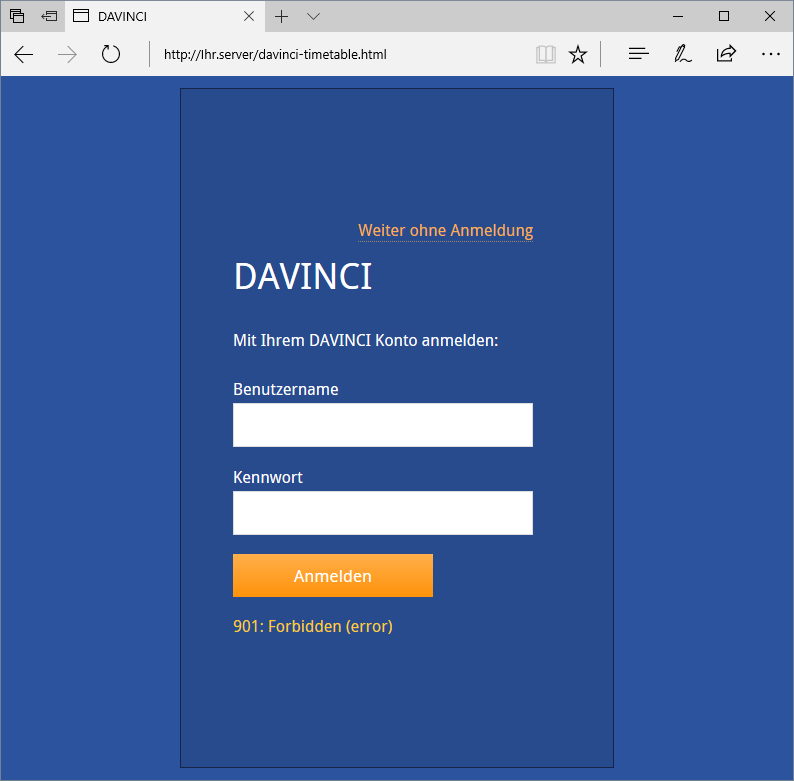Share this page via share icon
This screenshot has height=781, width=794.
(x=726, y=54)
